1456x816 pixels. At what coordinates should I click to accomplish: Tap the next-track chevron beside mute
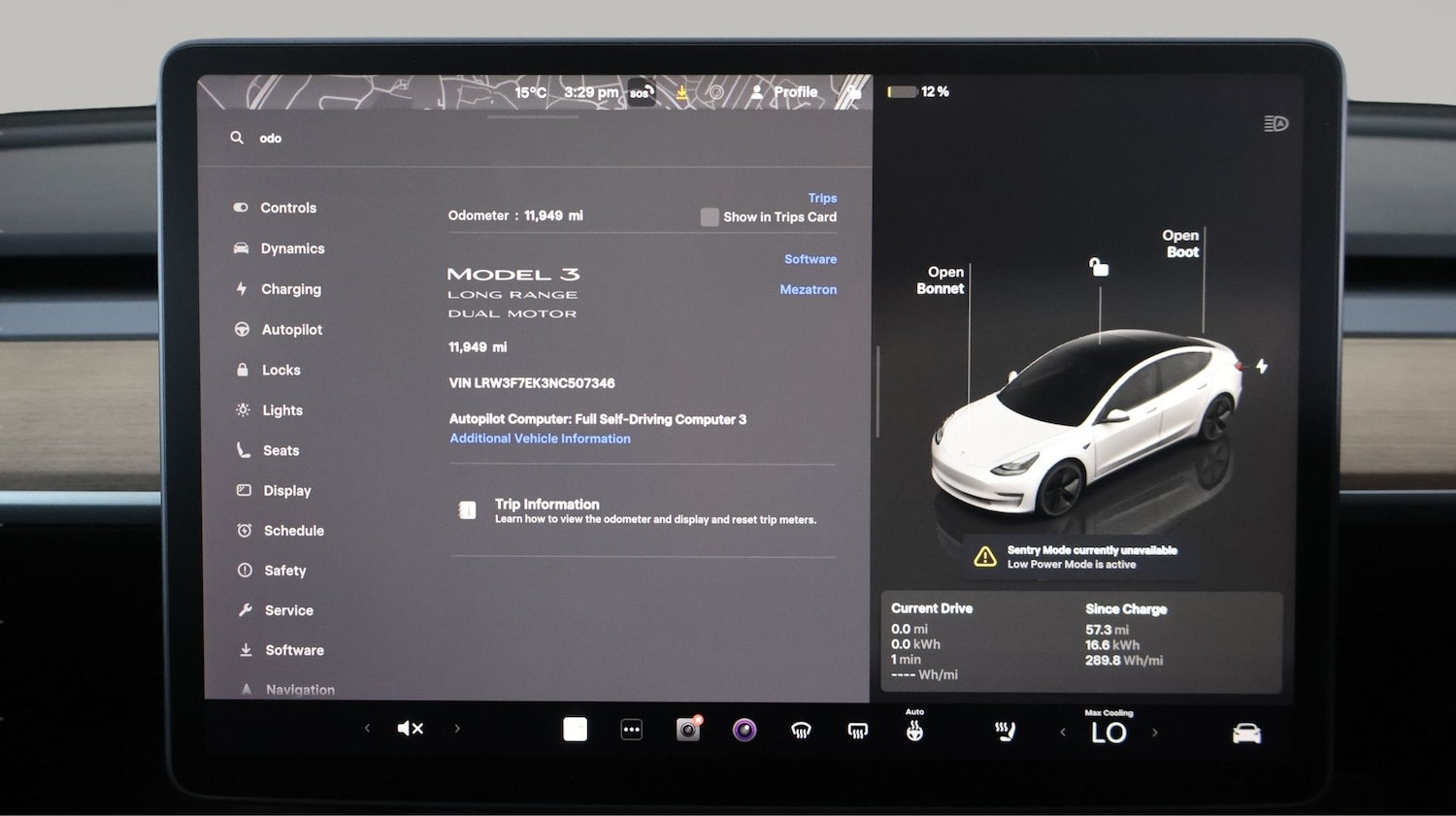pos(456,728)
